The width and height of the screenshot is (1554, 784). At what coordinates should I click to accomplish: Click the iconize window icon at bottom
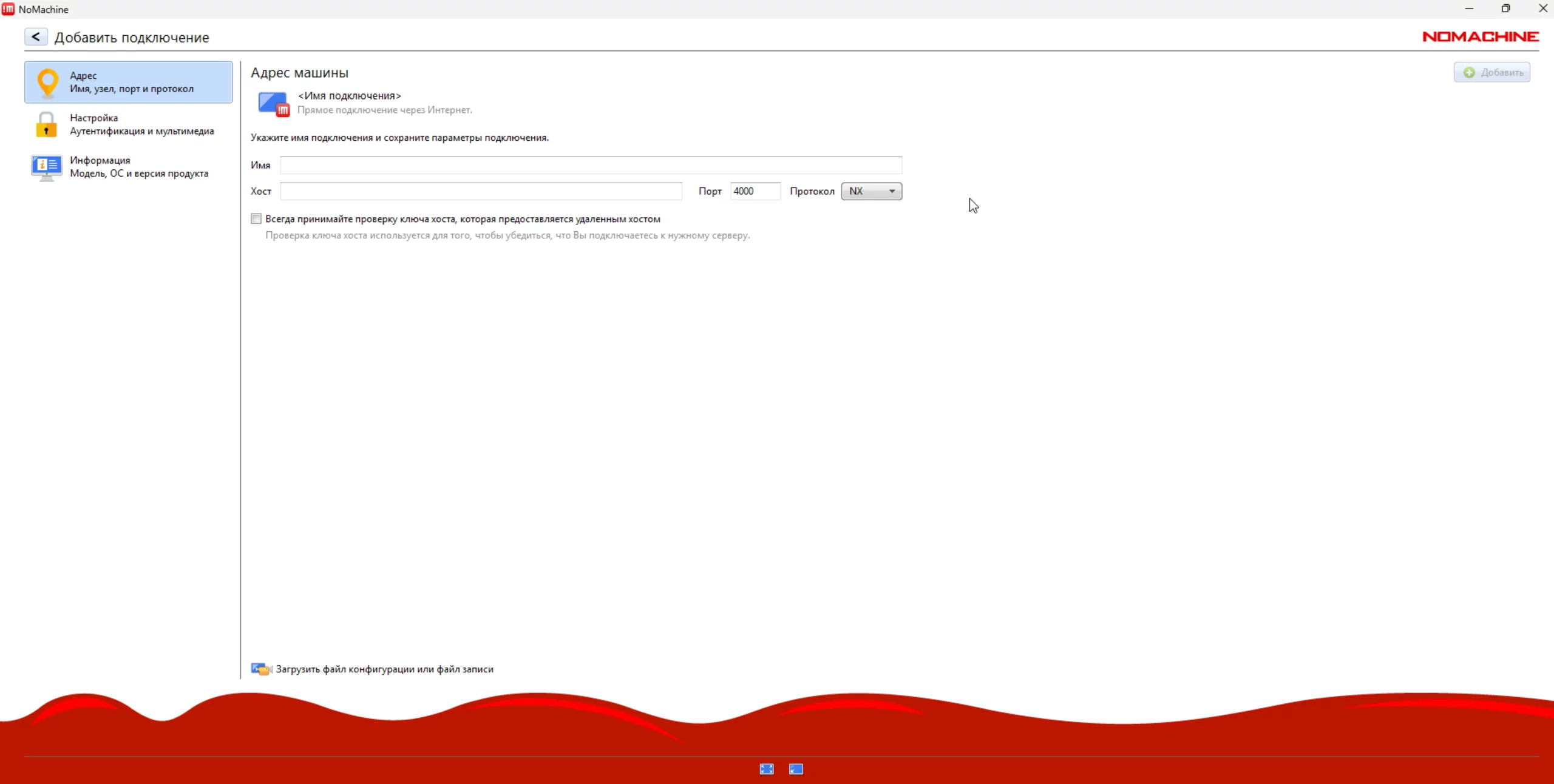tap(796, 769)
